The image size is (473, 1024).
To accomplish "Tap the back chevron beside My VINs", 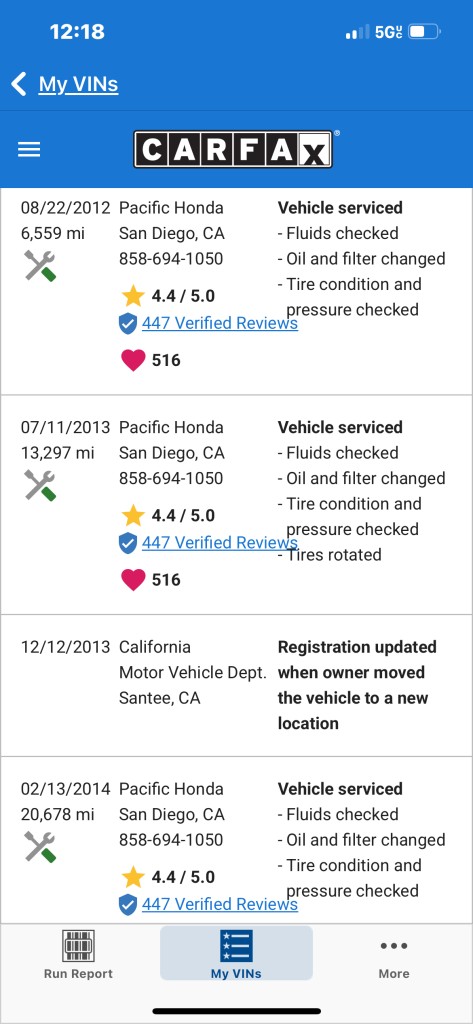I will pyautogui.click(x=19, y=84).
